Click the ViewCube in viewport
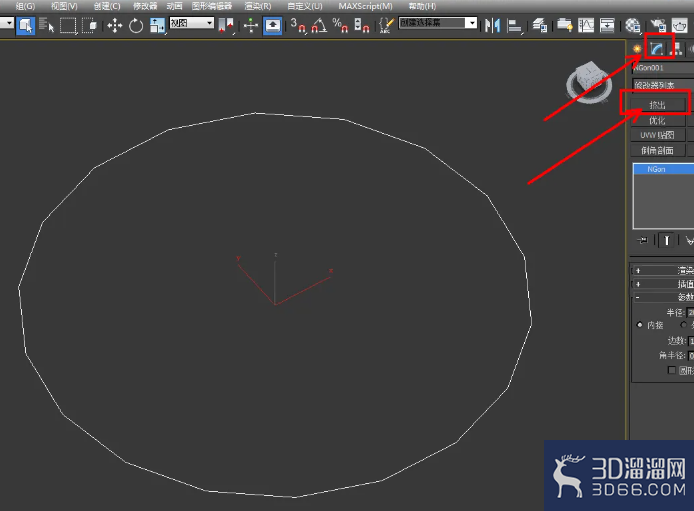The image size is (694, 511). click(x=588, y=82)
